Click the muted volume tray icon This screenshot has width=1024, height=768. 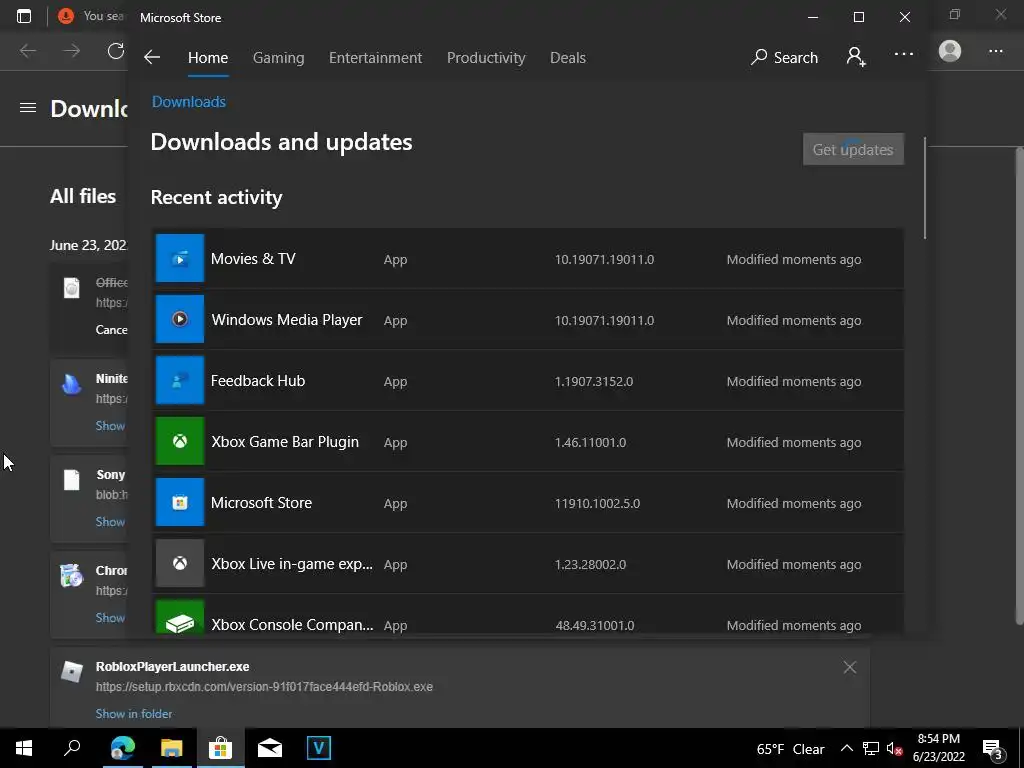tap(895, 748)
